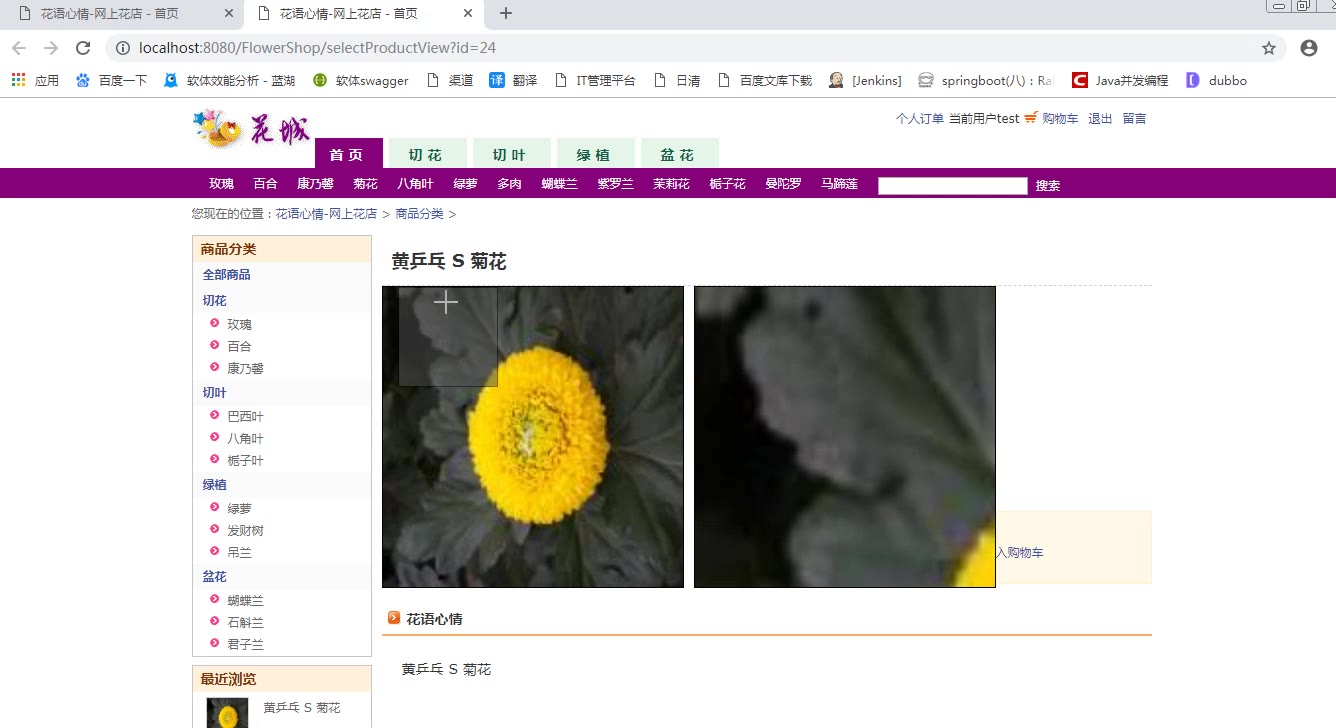
Task: Select 康乃馨 in the sidebar category list
Action: click(x=245, y=368)
